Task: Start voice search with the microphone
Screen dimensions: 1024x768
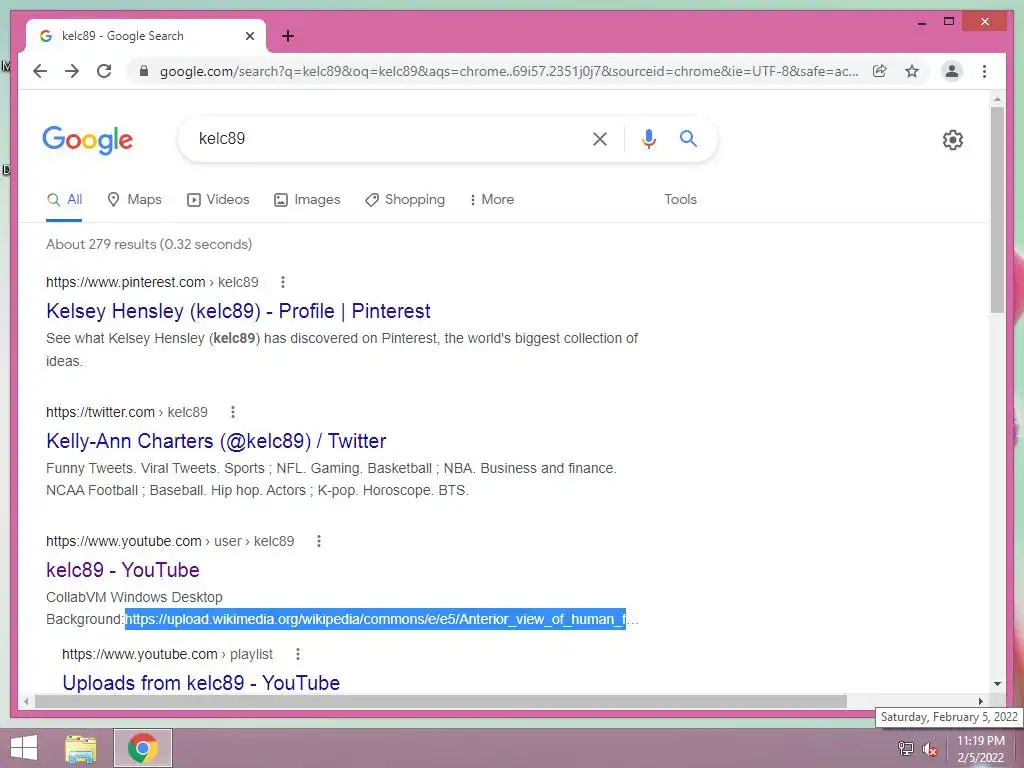Action: pos(648,138)
